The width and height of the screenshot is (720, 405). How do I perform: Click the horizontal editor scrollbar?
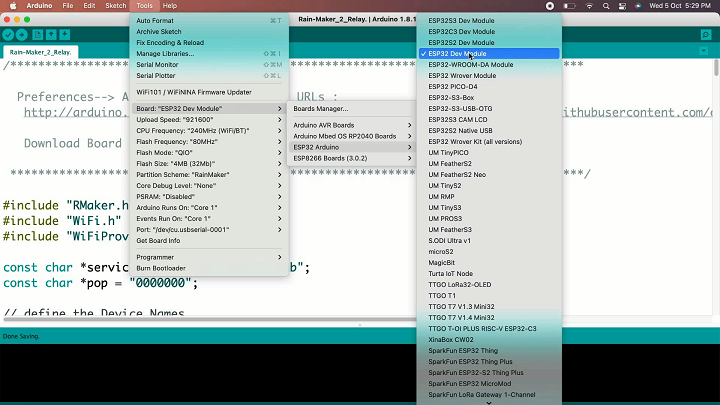point(209,319)
